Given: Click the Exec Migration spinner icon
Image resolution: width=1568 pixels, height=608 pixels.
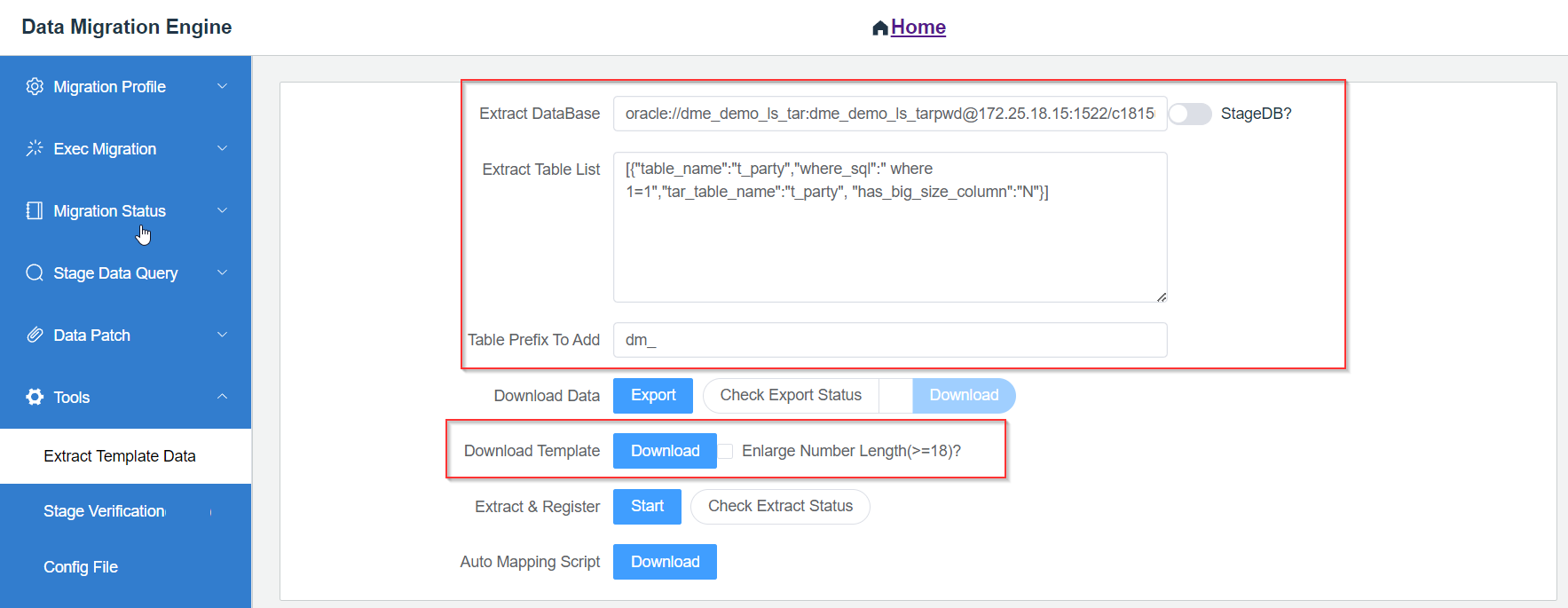Looking at the screenshot, I should [35, 148].
